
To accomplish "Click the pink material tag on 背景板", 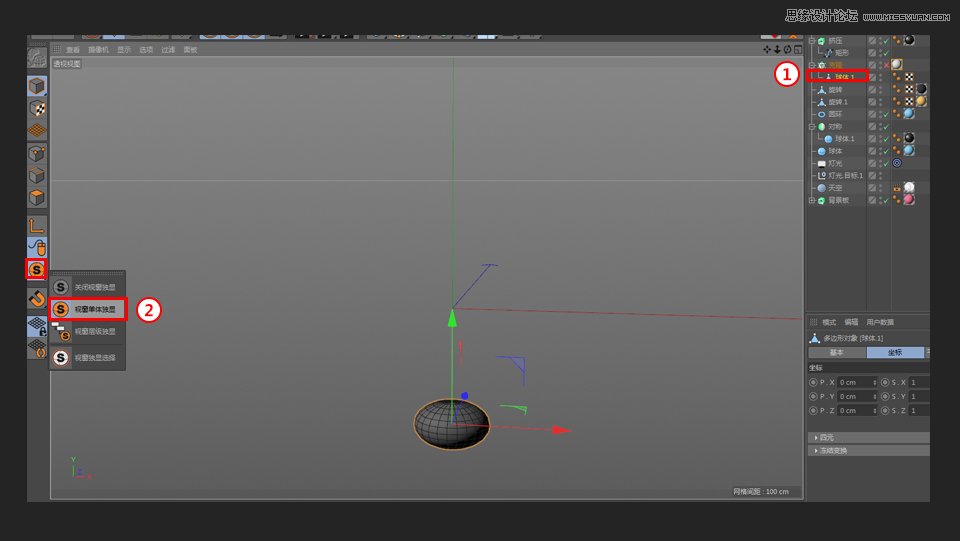I will pyautogui.click(x=909, y=200).
